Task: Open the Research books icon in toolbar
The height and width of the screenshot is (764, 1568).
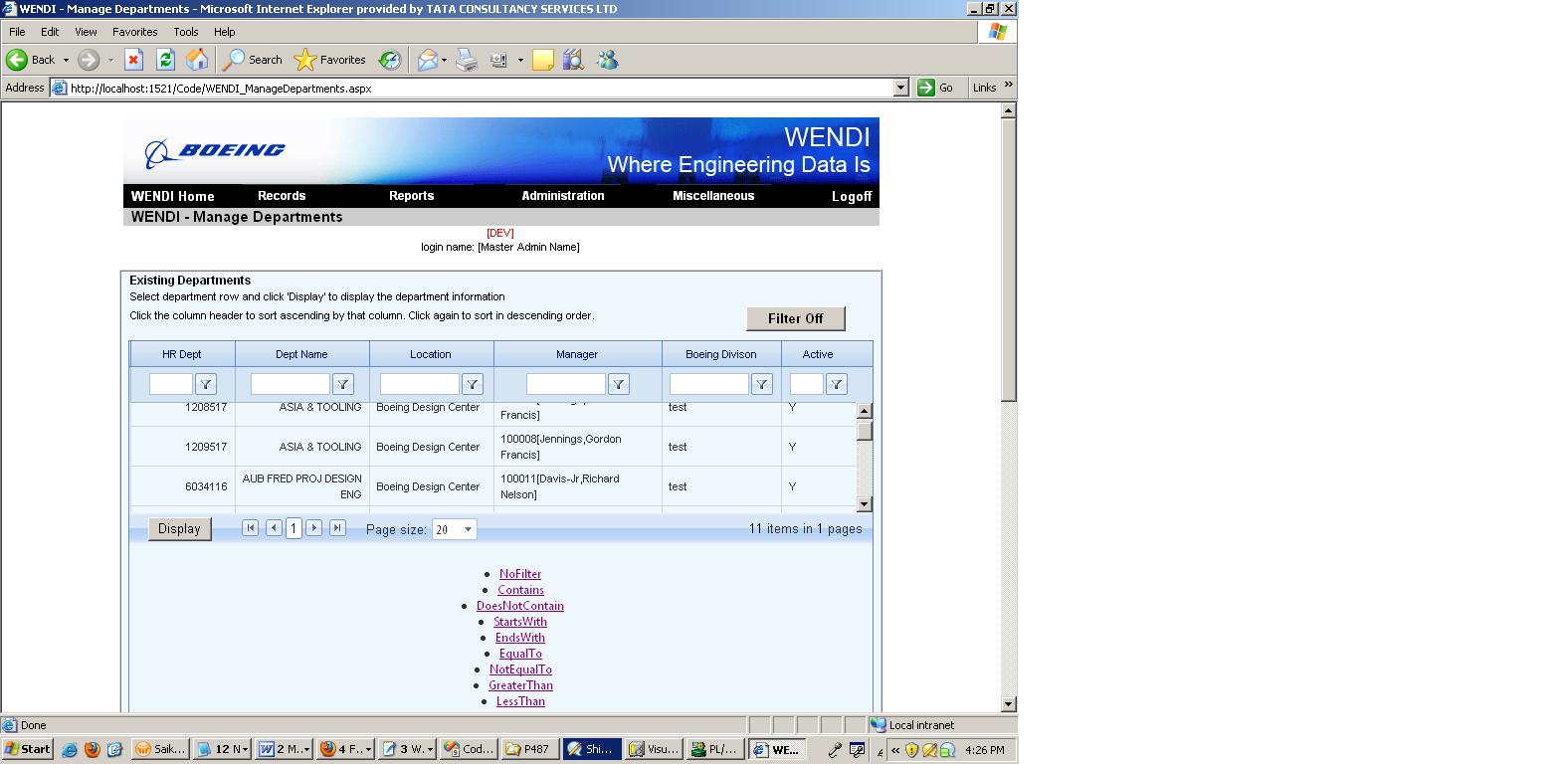Action: coord(573,60)
